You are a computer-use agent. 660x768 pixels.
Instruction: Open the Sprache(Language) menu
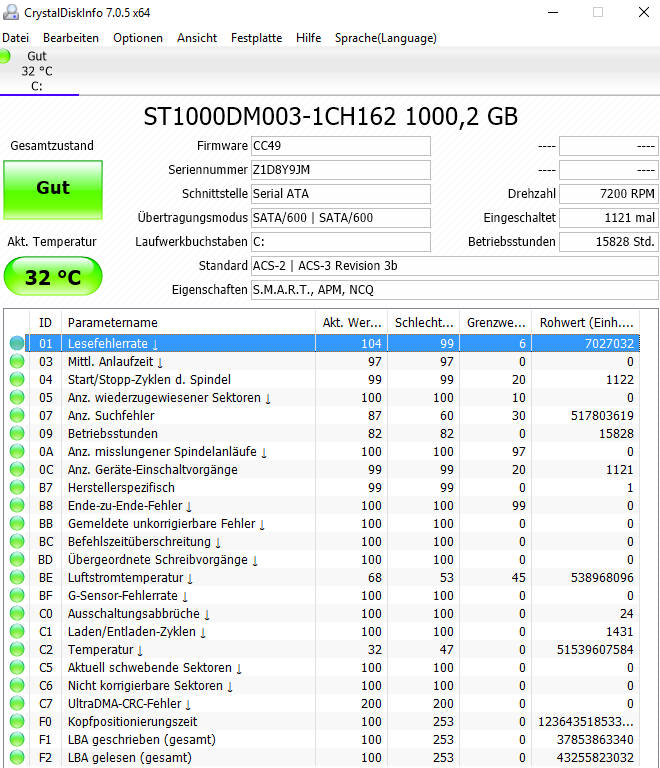386,38
